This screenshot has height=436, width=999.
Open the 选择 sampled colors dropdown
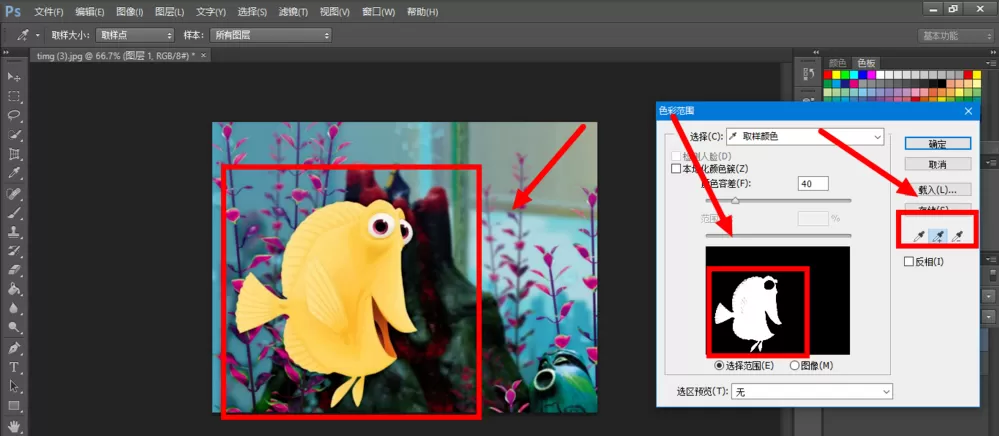click(x=805, y=136)
